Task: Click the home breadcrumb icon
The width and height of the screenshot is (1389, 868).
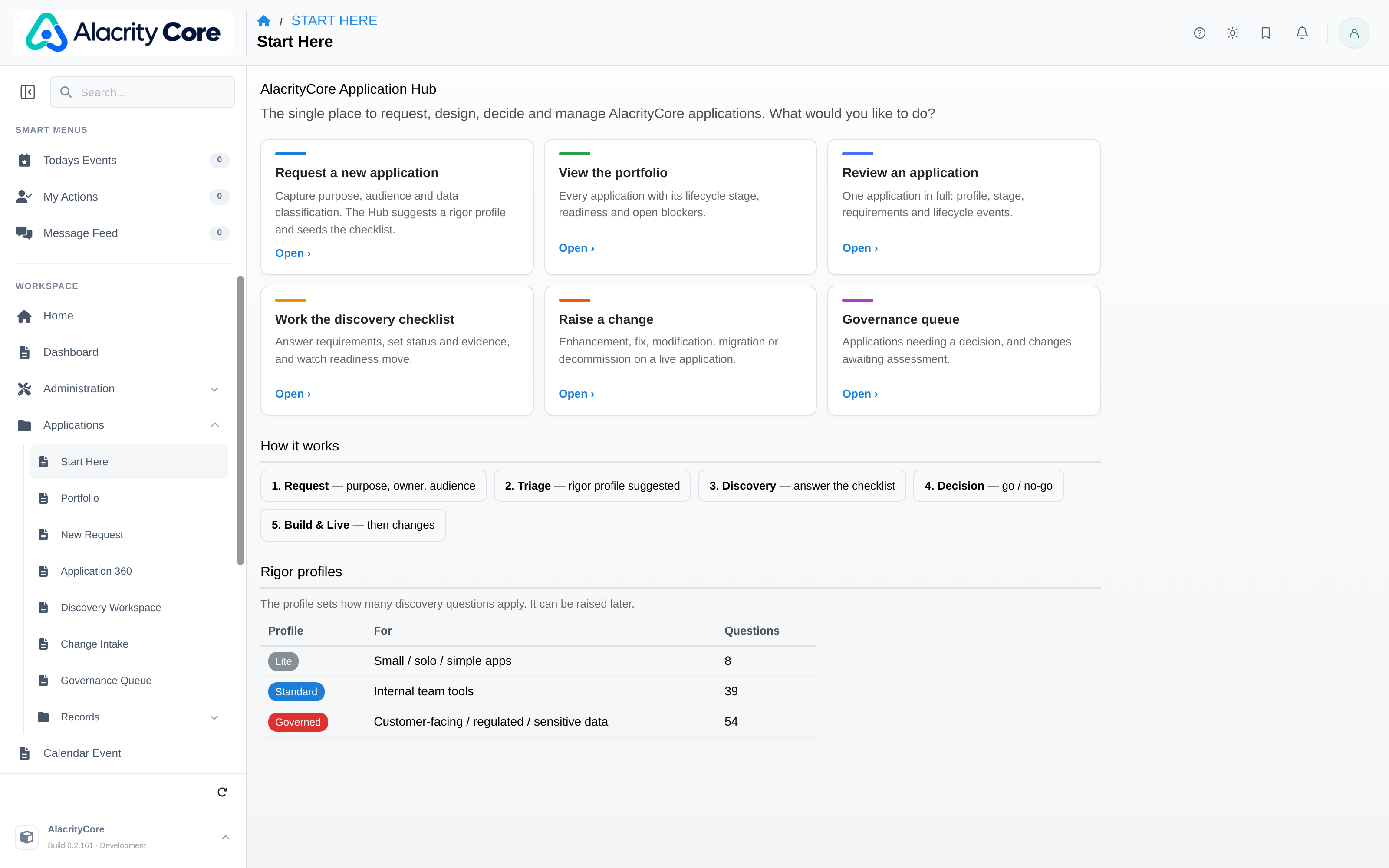Action: [263, 21]
